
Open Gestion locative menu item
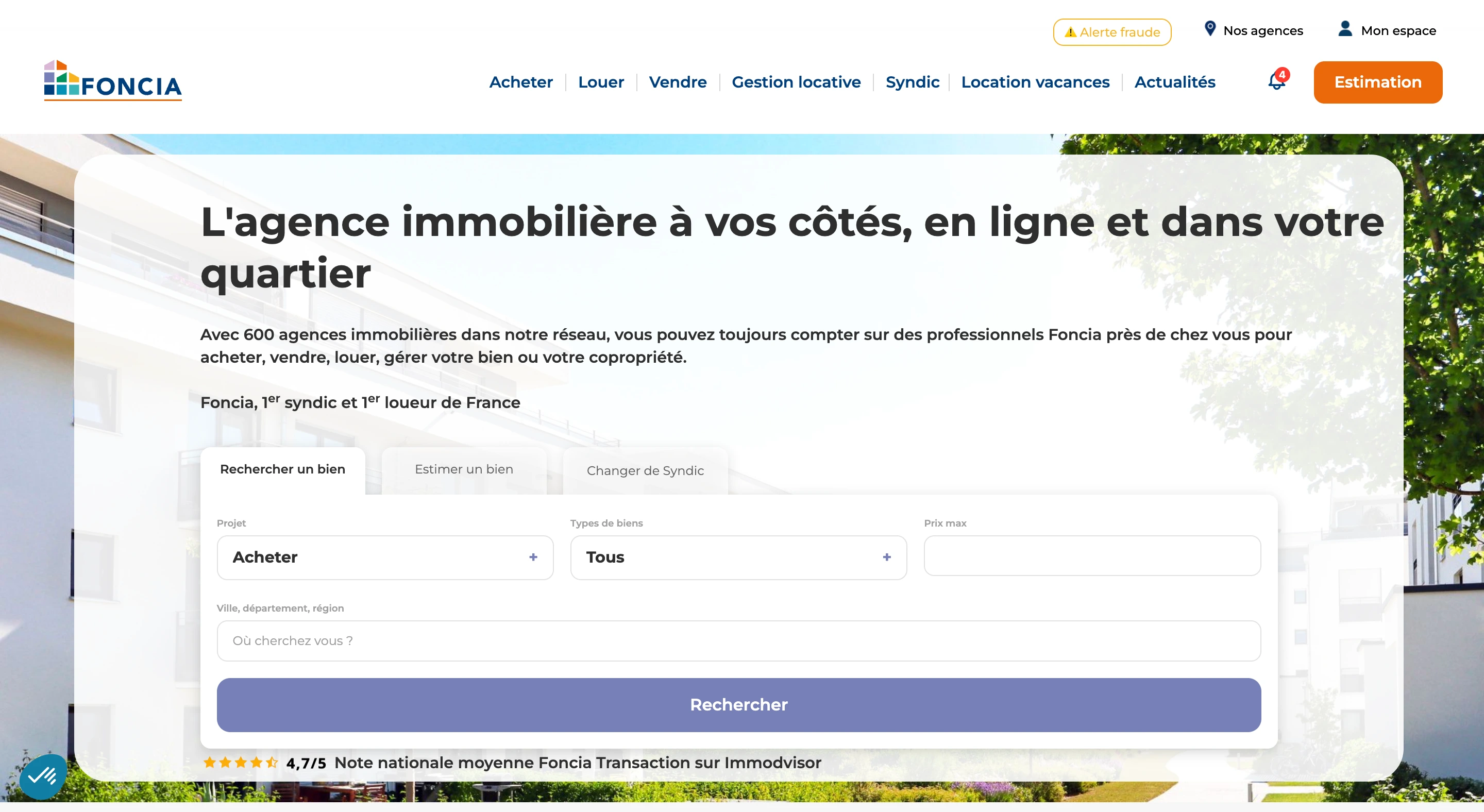pyautogui.click(x=796, y=82)
